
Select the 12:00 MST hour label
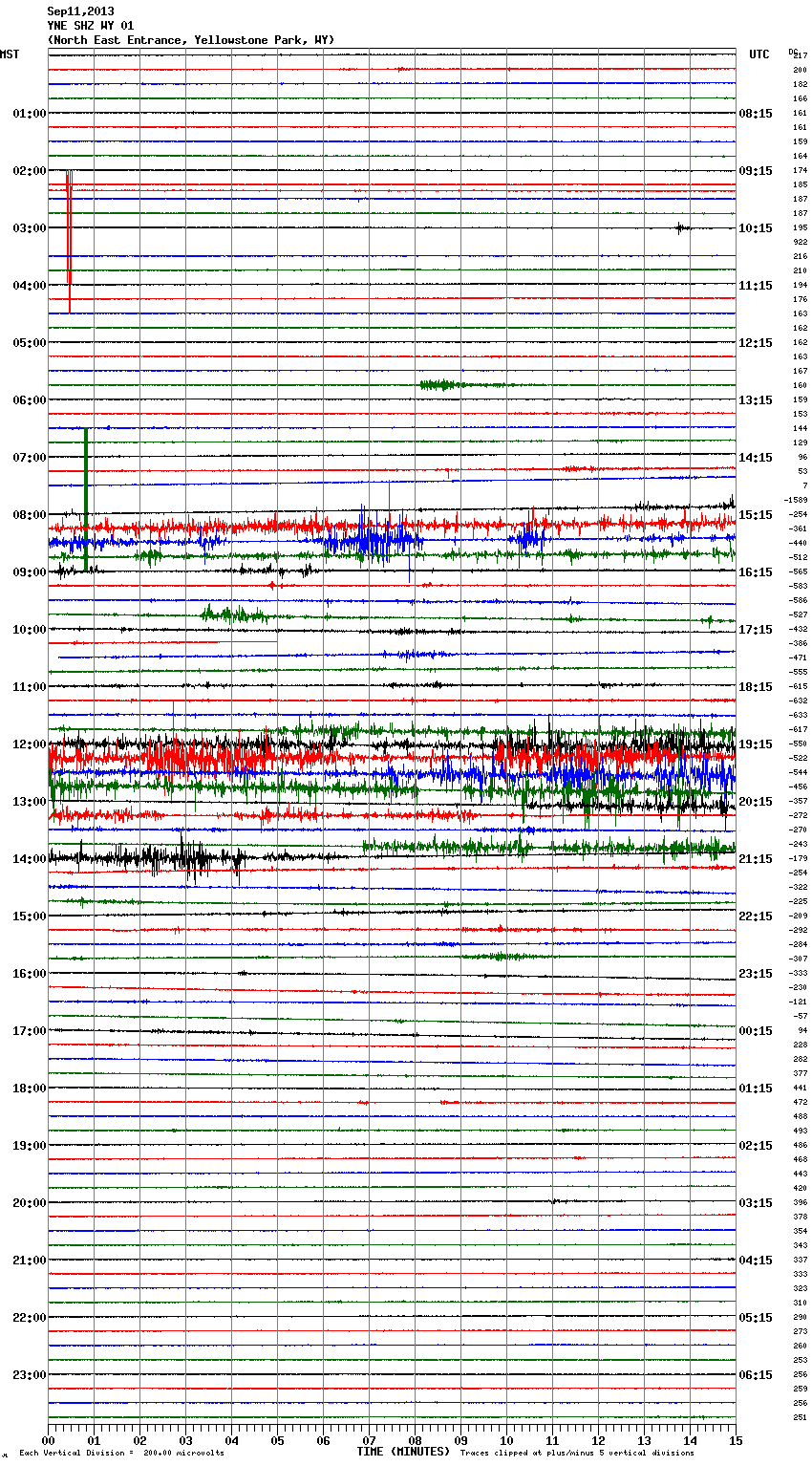click(x=29, y=744)
